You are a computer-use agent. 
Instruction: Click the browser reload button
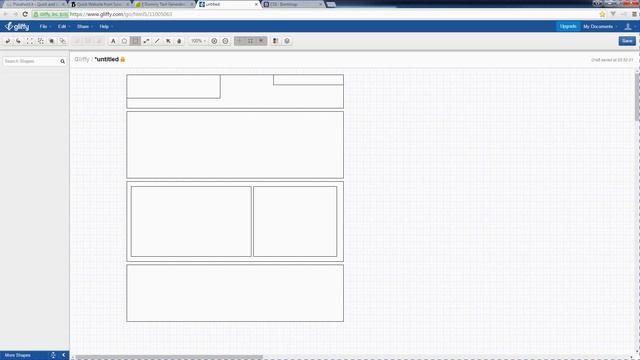pyautogui.click(x=25, y=14)
